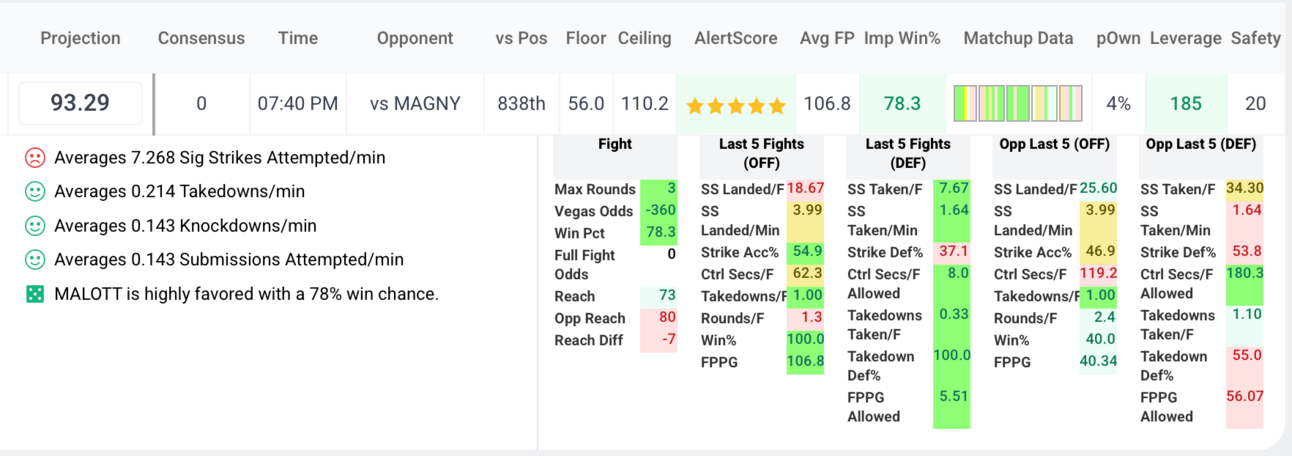Sort by Leverage column header
The height and width of the screenshot is (456, 1292).
[x=1186, y=38]
